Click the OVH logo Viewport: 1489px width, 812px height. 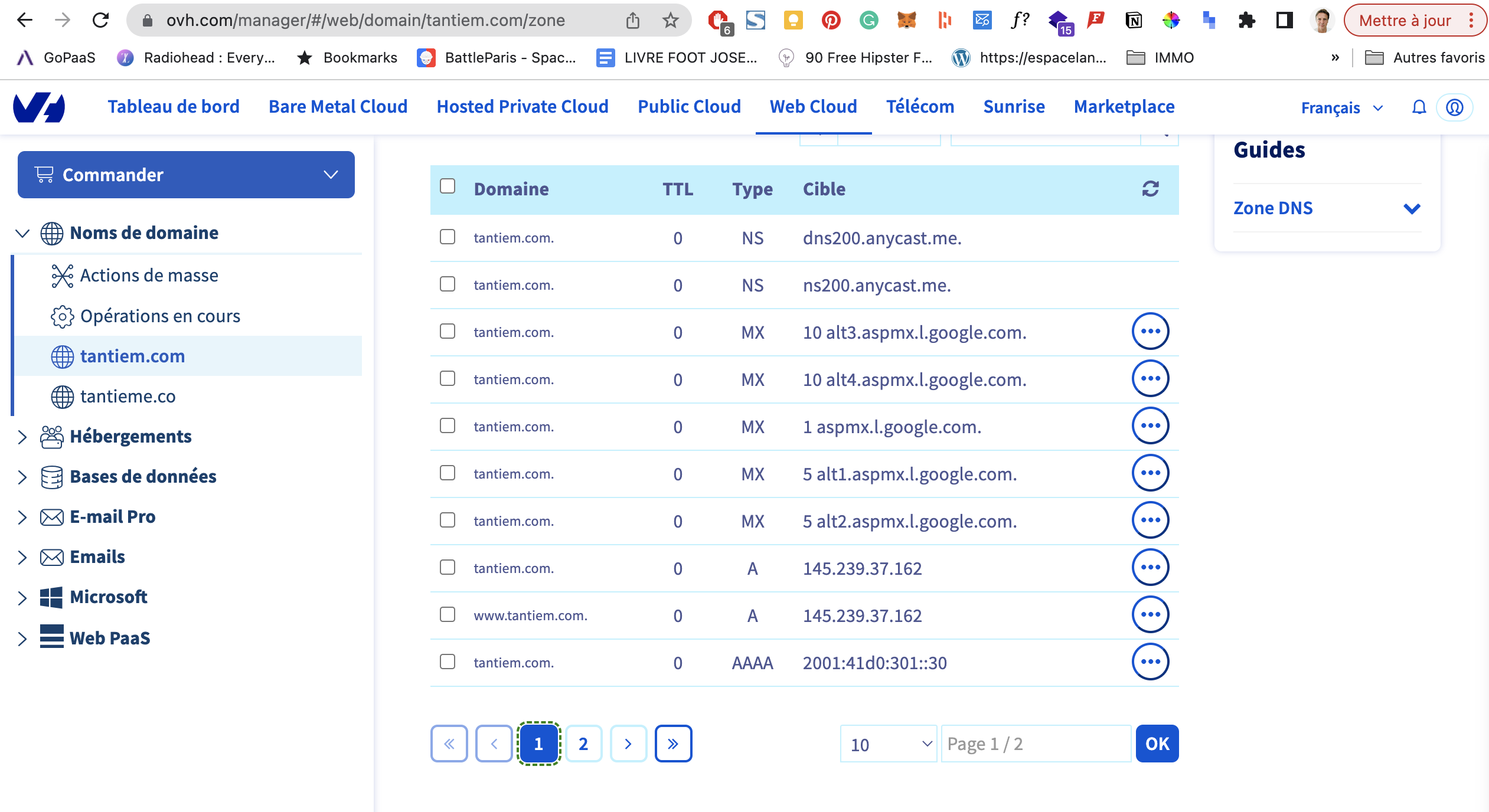(39, 107)
